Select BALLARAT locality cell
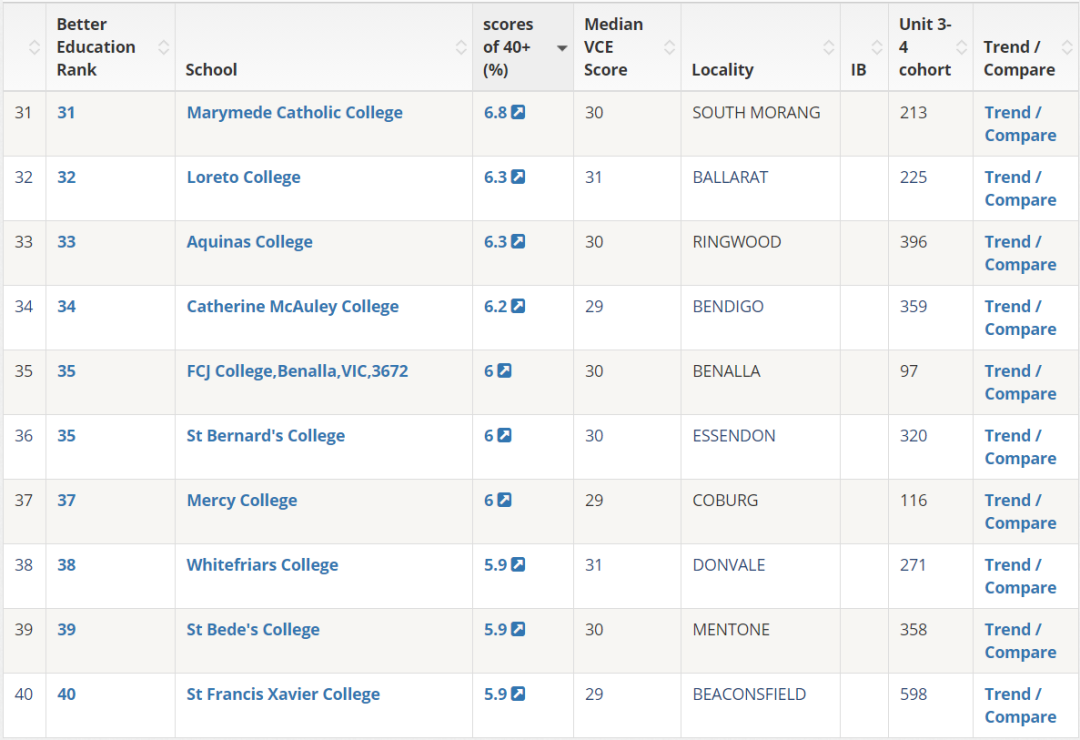The width and height of the screenshot is (1080, 740). (x=730, y=177)
